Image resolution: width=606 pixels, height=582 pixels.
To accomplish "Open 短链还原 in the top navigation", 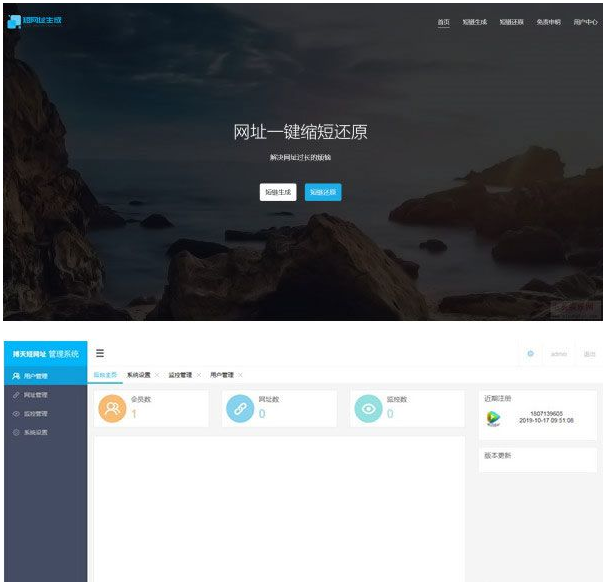I will tap(511, 22).
